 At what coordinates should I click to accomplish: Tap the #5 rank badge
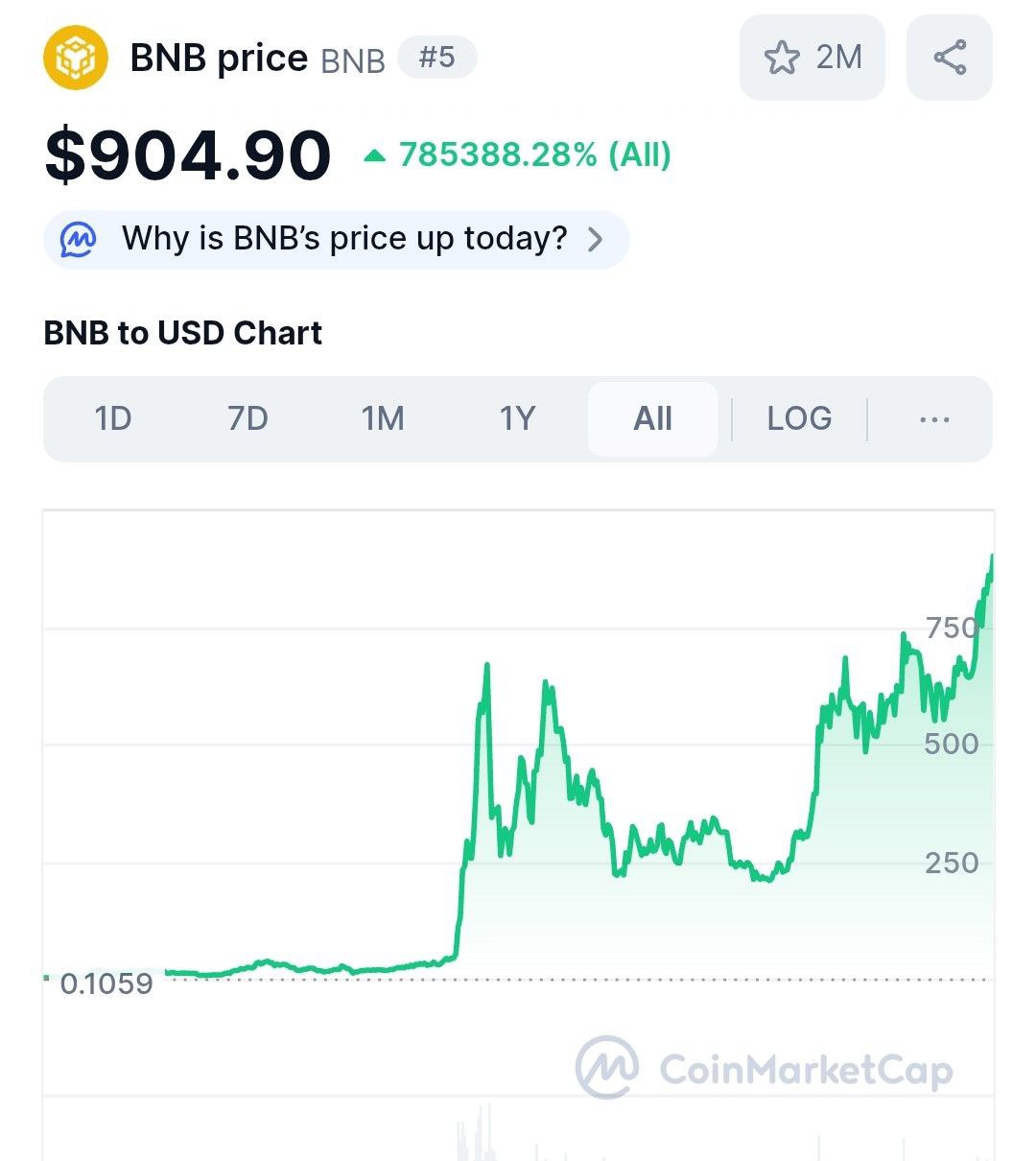[436, 58]
